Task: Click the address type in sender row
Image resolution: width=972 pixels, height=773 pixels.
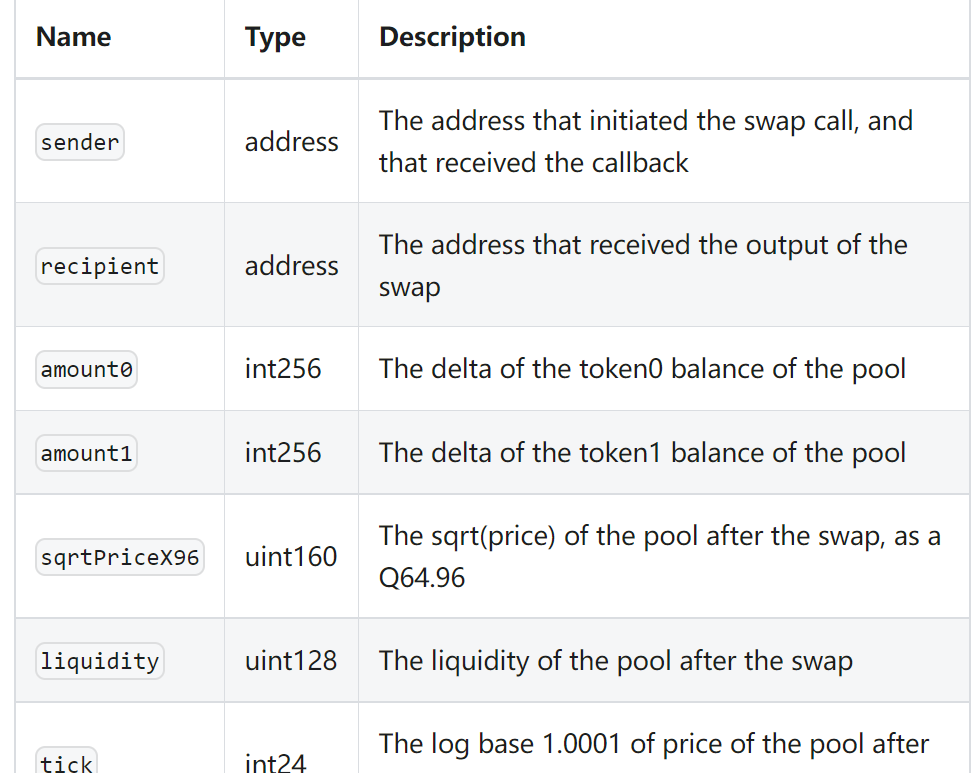Action: pos(291,142)
